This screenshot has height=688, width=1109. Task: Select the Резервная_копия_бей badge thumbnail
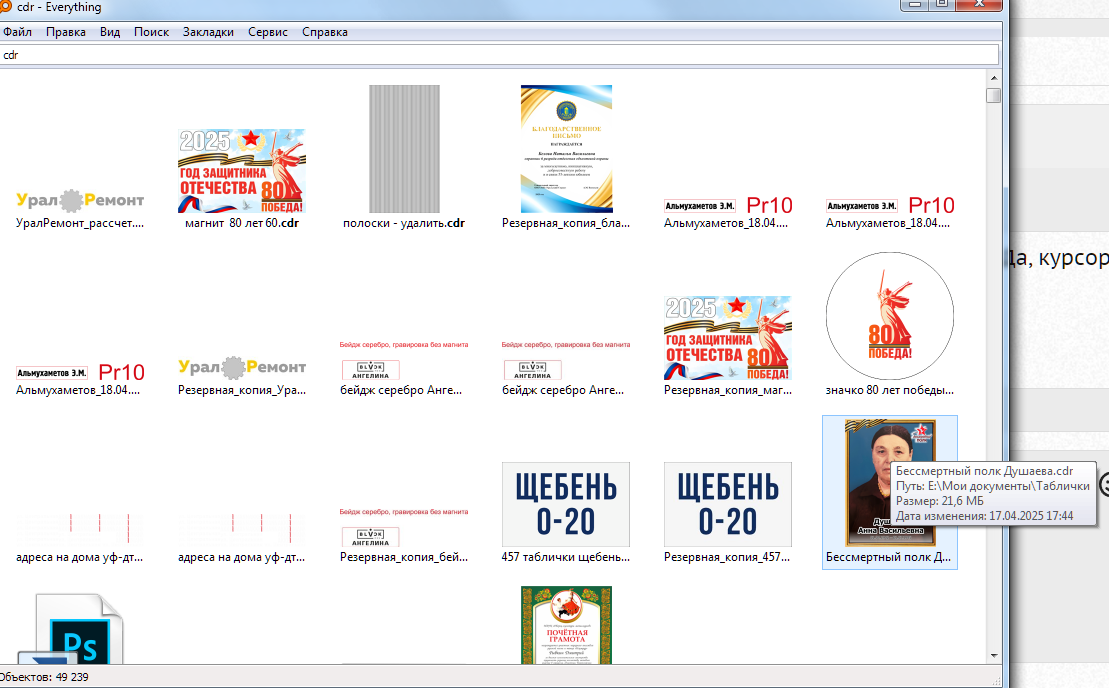click(404, 527)
